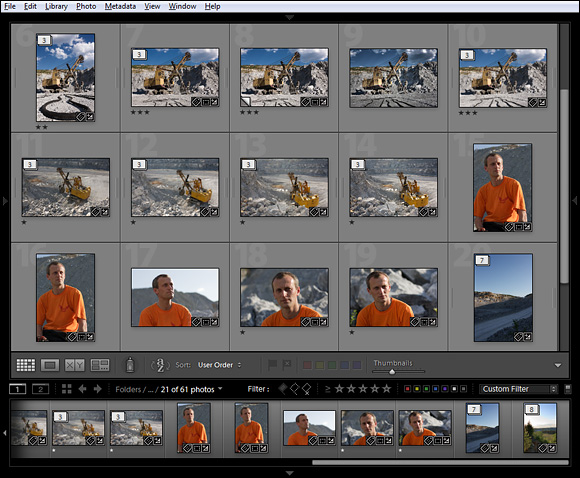Open Compare view with the XY icon
The image size is (580, 478).
tap(74, 365)
